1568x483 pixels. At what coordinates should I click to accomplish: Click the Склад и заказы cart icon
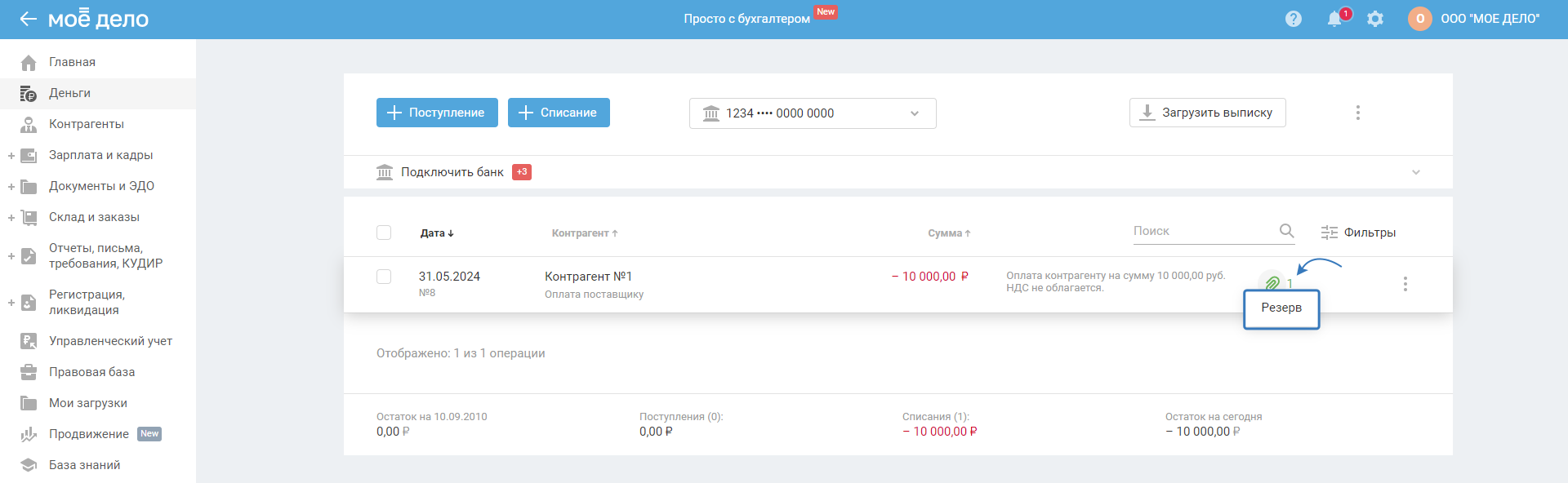tap(29, 217)
